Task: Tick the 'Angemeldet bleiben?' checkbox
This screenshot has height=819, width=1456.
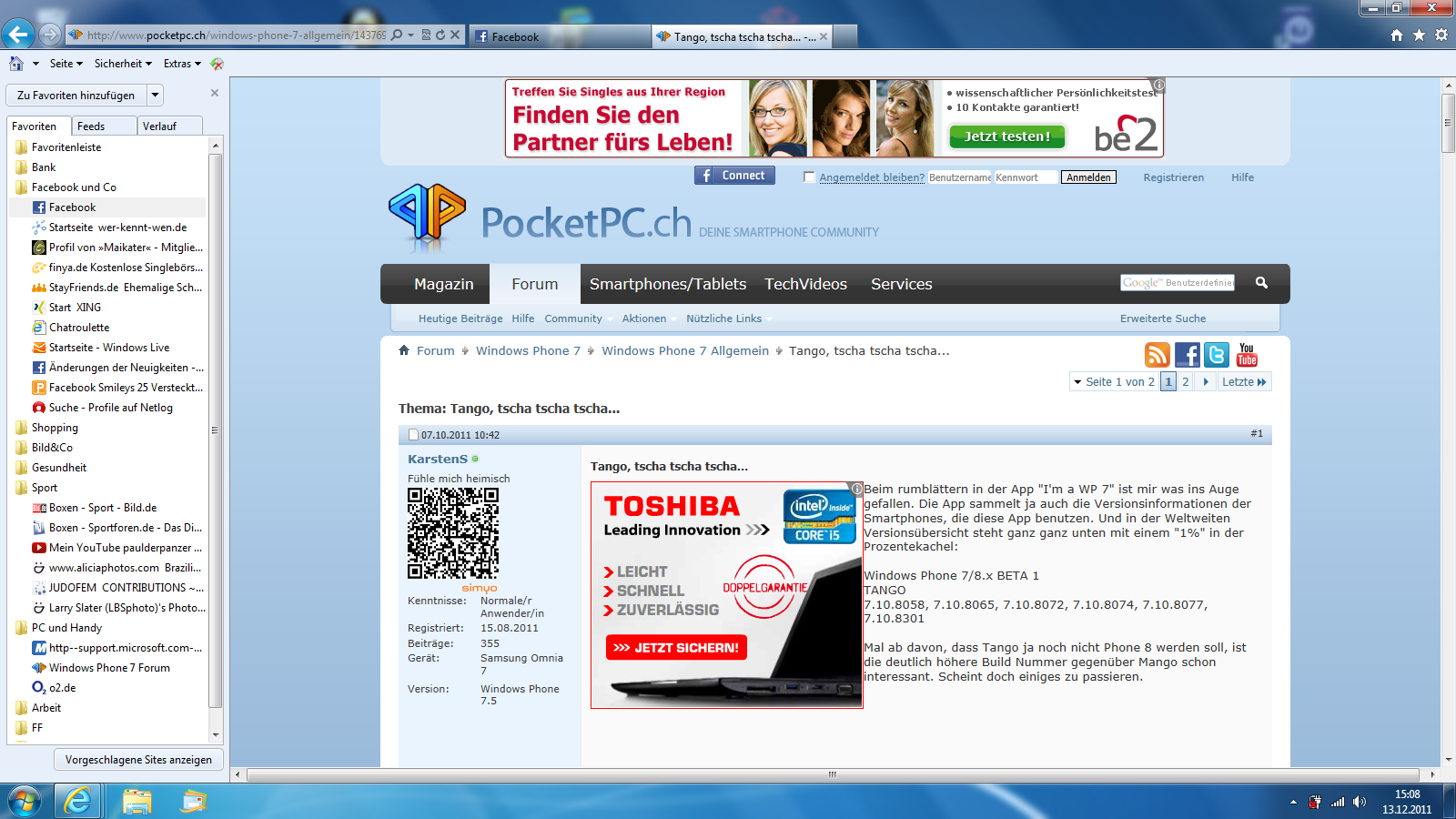Action: click(x=809, y=177)
